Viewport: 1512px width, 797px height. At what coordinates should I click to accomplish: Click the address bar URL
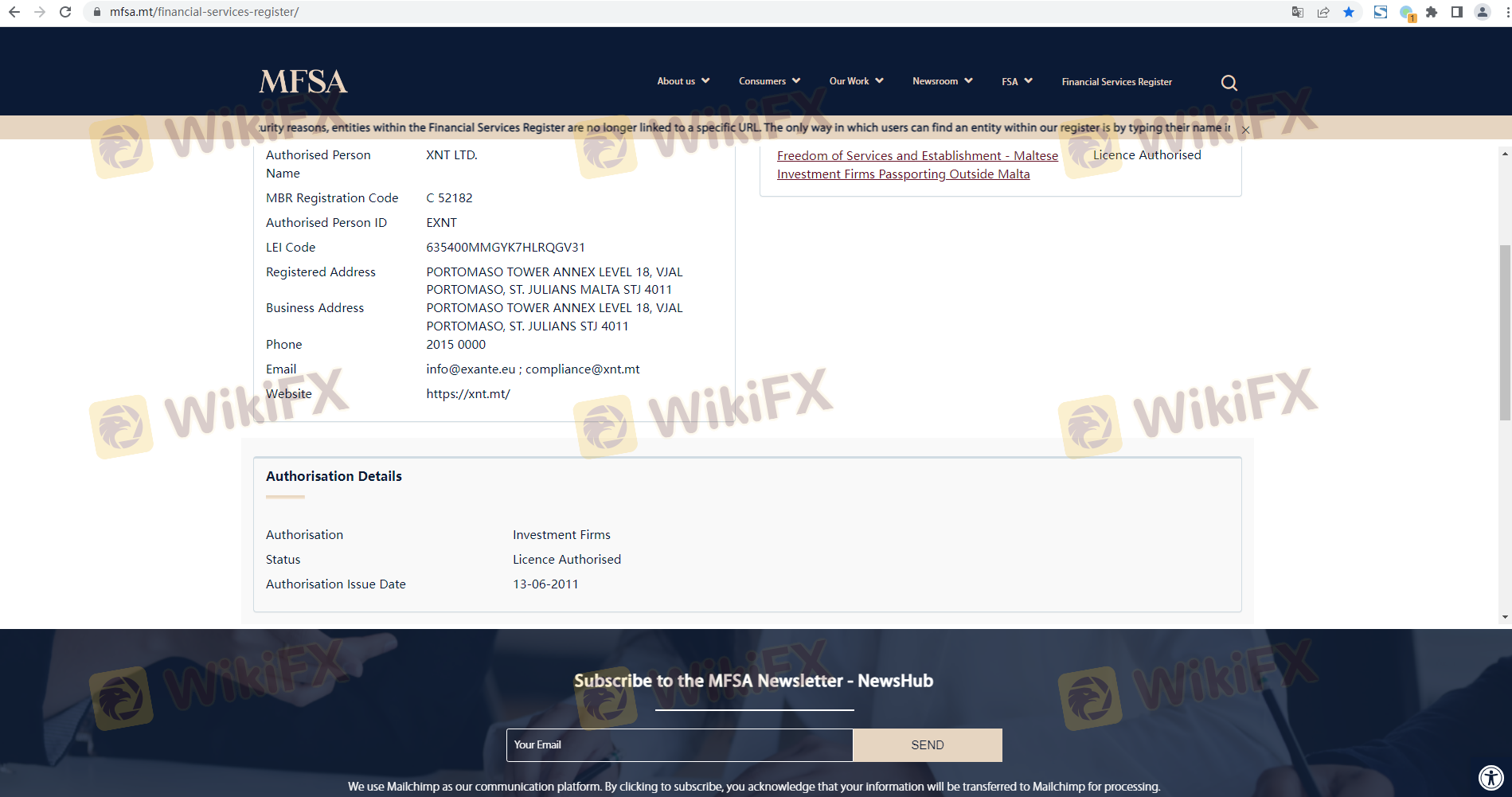[x=205, y=12]
